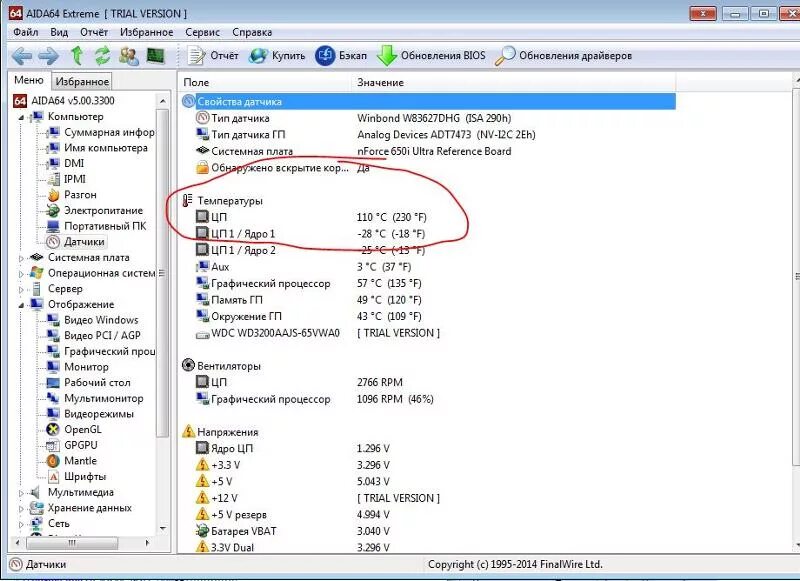Go back with the blue left arrow

pos(22,56)
